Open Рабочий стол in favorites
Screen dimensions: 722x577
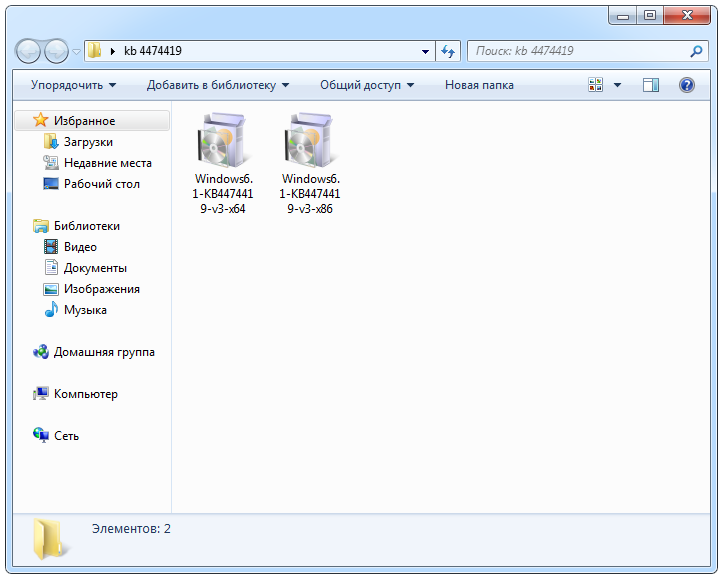[102, 184]
